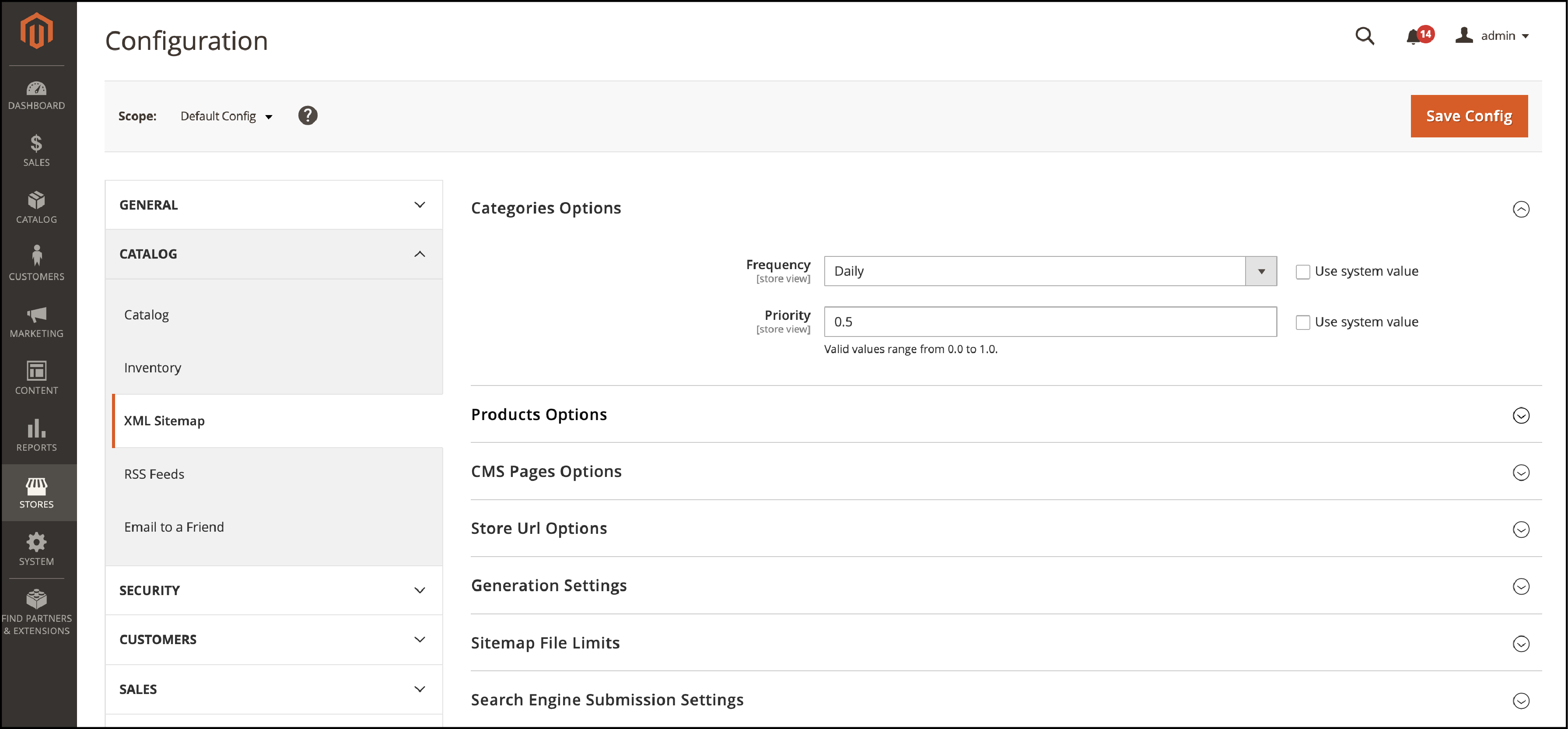
Task: Click the Magento logo icon
Action: [x=36, y=31]
